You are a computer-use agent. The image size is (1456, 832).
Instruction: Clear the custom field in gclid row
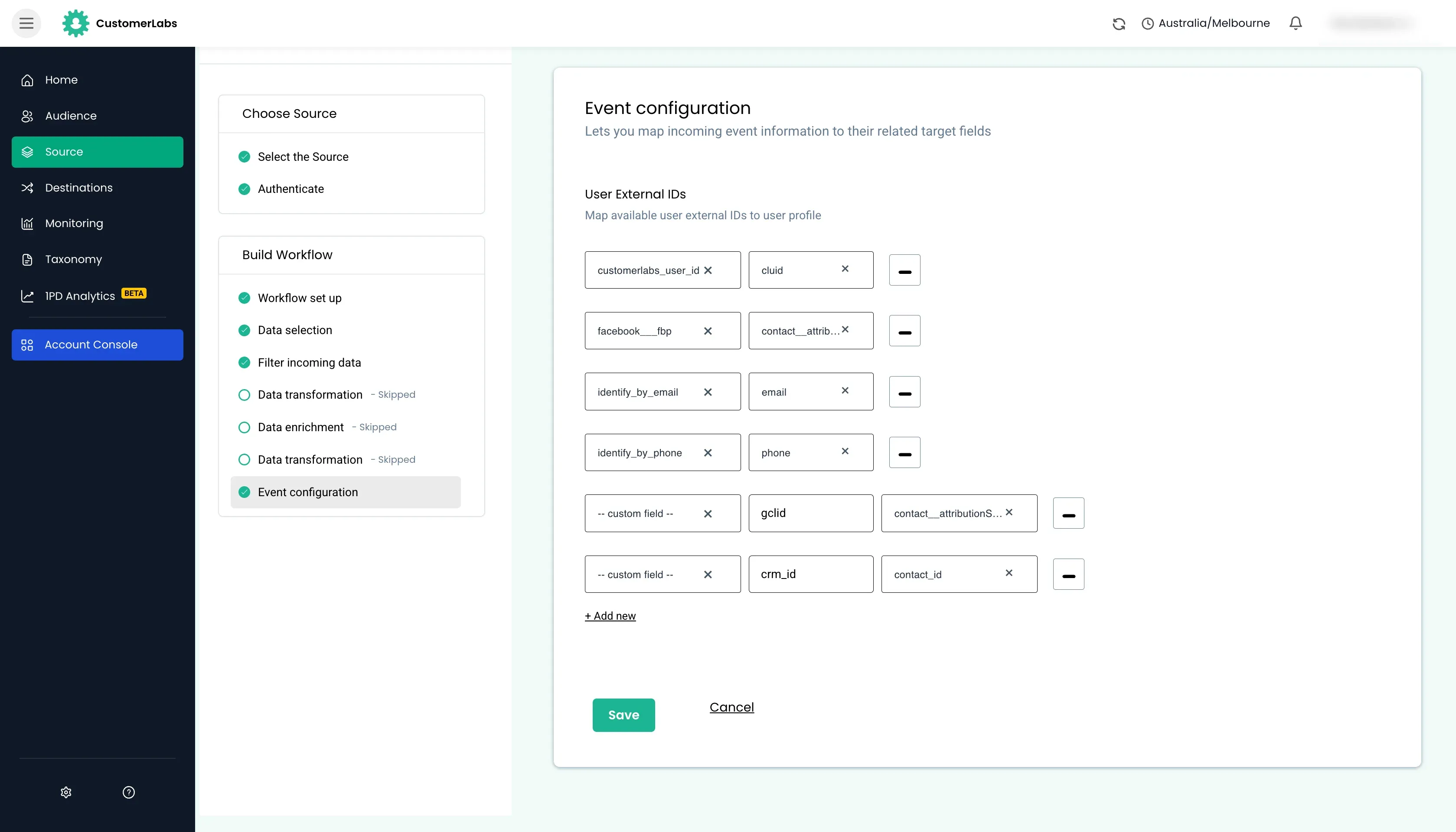708,513
